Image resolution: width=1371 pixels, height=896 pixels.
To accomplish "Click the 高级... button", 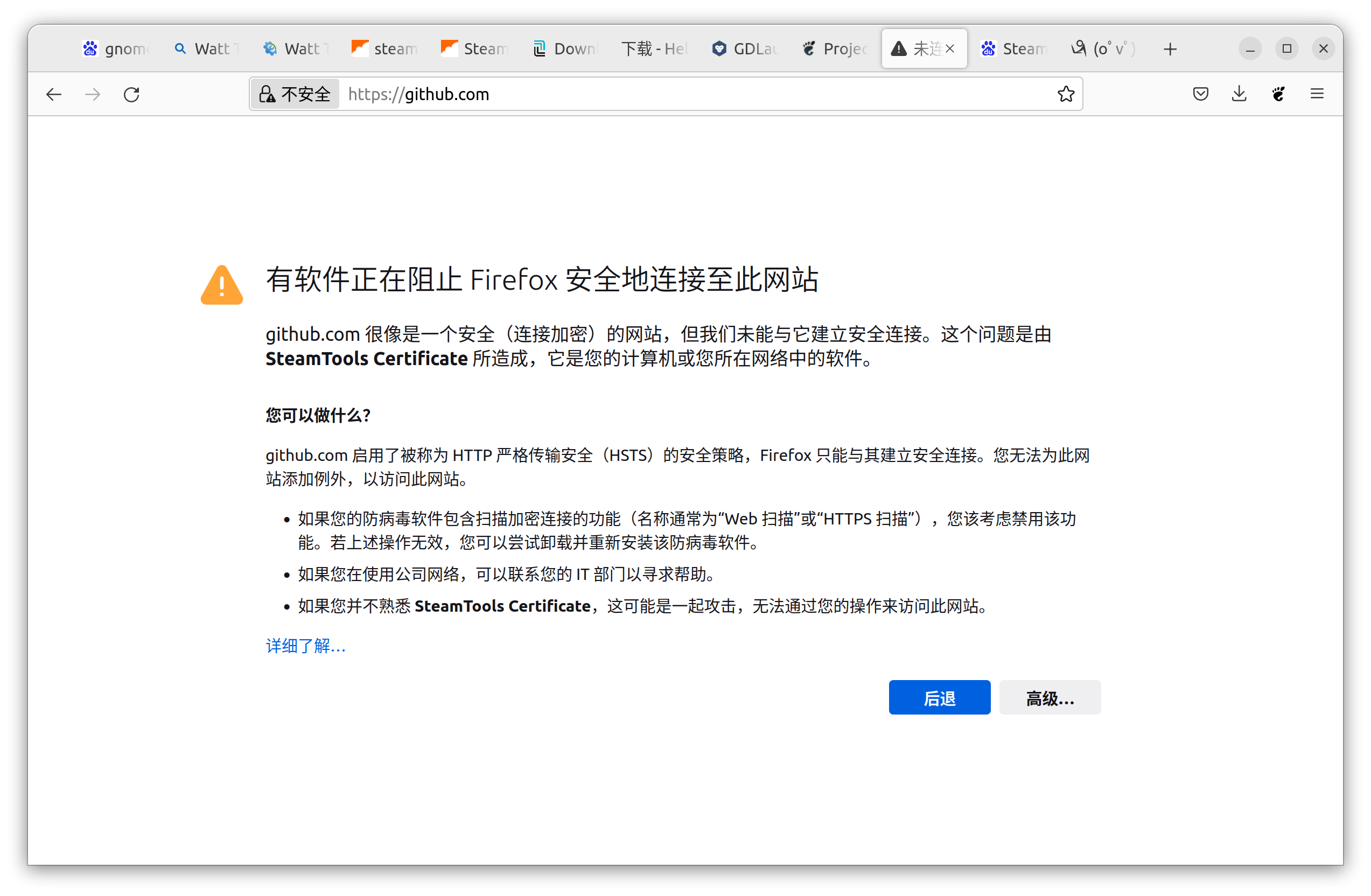I will click(1050, 697).
